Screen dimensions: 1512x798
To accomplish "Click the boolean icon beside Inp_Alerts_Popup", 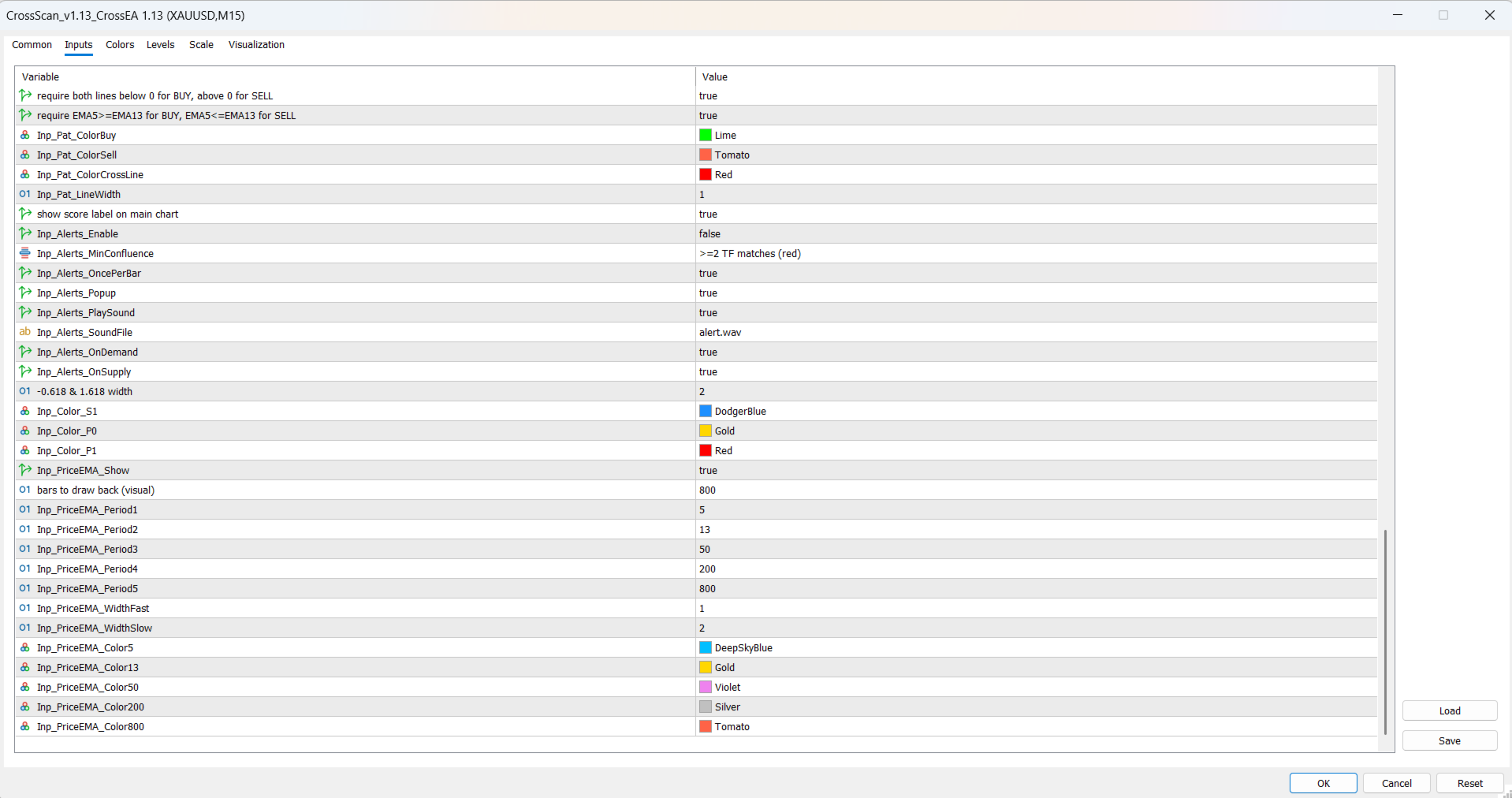I will click(25, 293).
